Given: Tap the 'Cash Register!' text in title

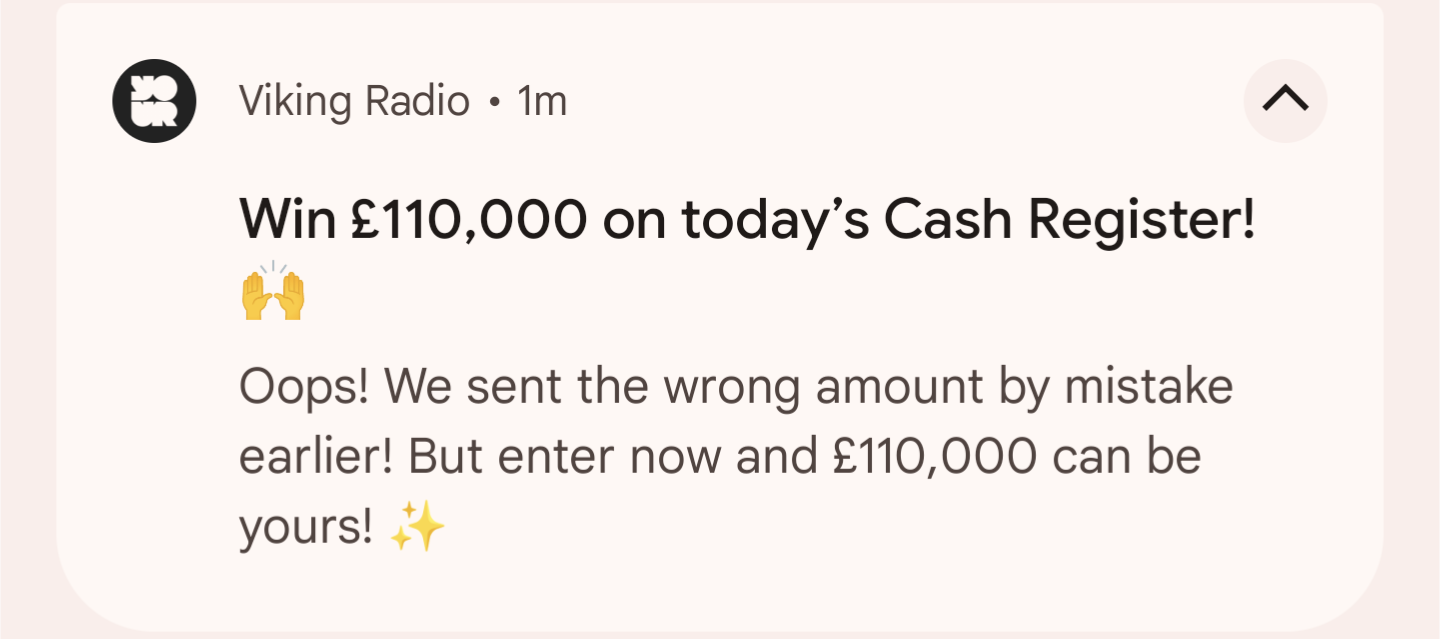Looking at the screenshot, I should tap(1069, 221).
